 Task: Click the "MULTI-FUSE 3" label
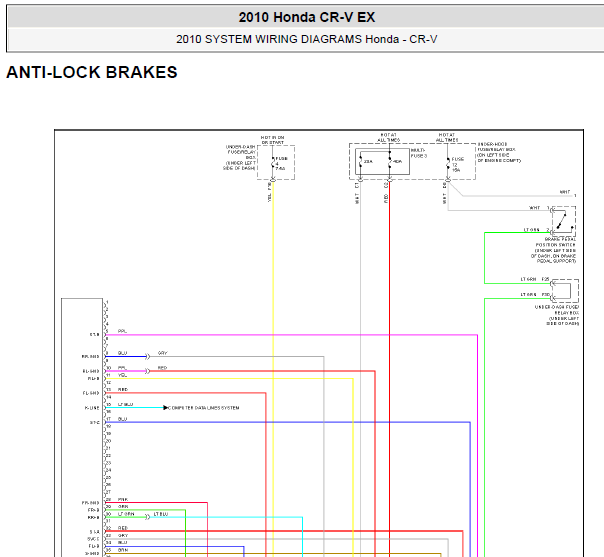(419, 153)
